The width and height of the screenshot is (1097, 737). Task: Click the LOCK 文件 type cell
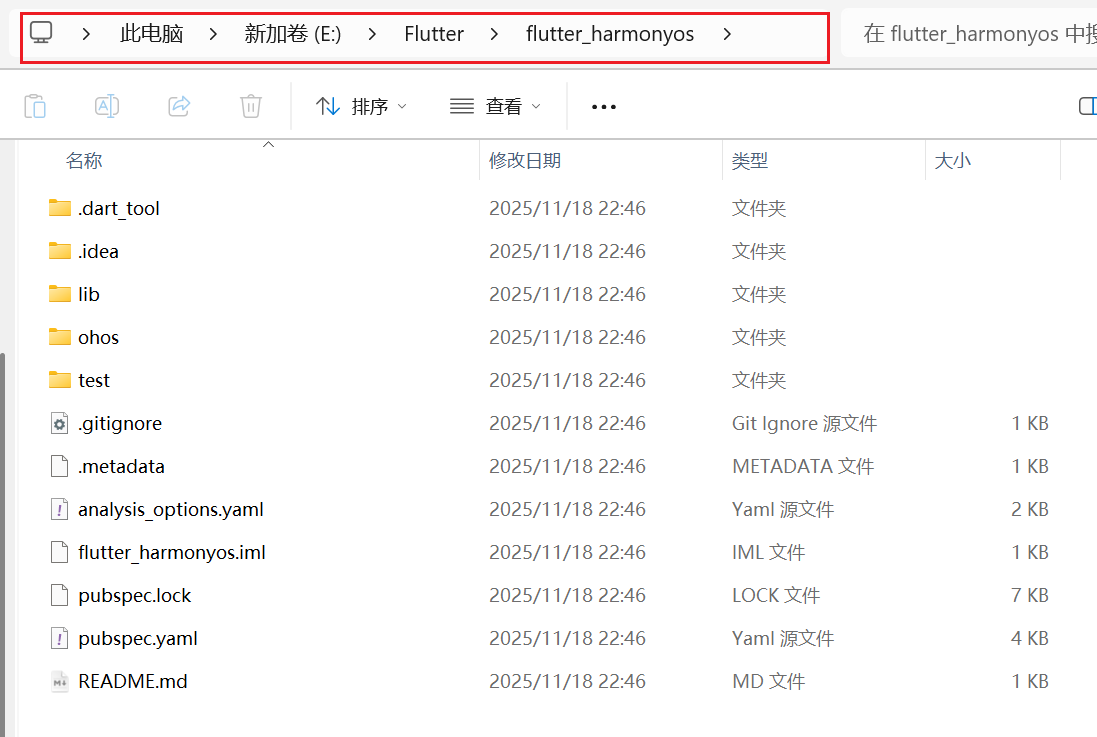[776, 596]
